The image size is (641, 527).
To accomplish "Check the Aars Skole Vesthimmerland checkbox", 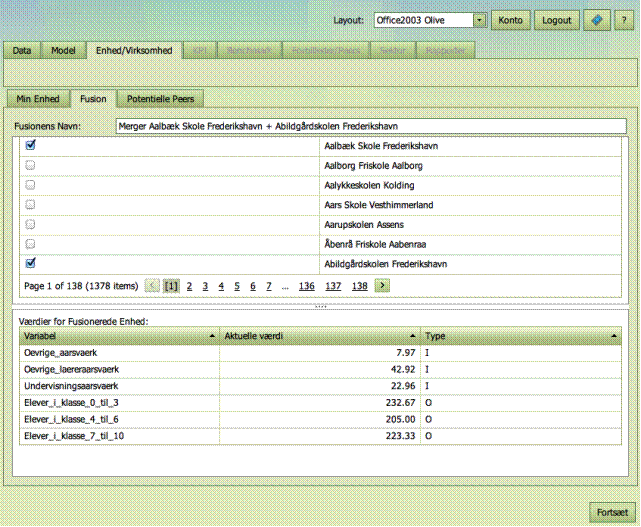I will tap(31, 205).
